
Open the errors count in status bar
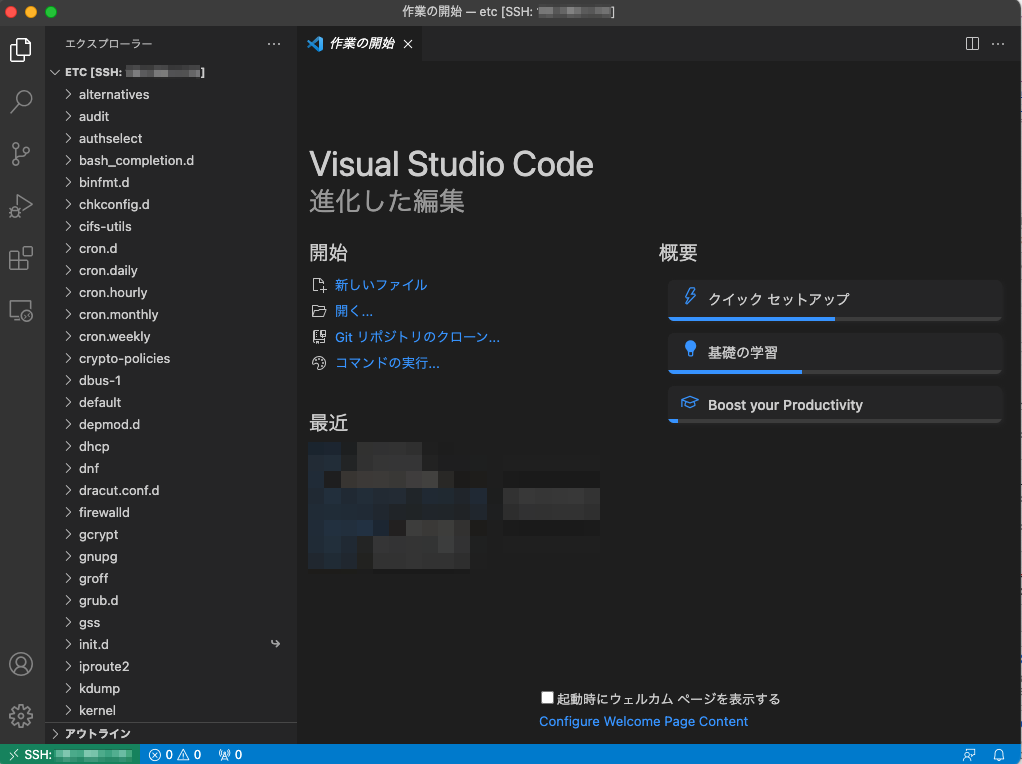[x=161, y=755]
